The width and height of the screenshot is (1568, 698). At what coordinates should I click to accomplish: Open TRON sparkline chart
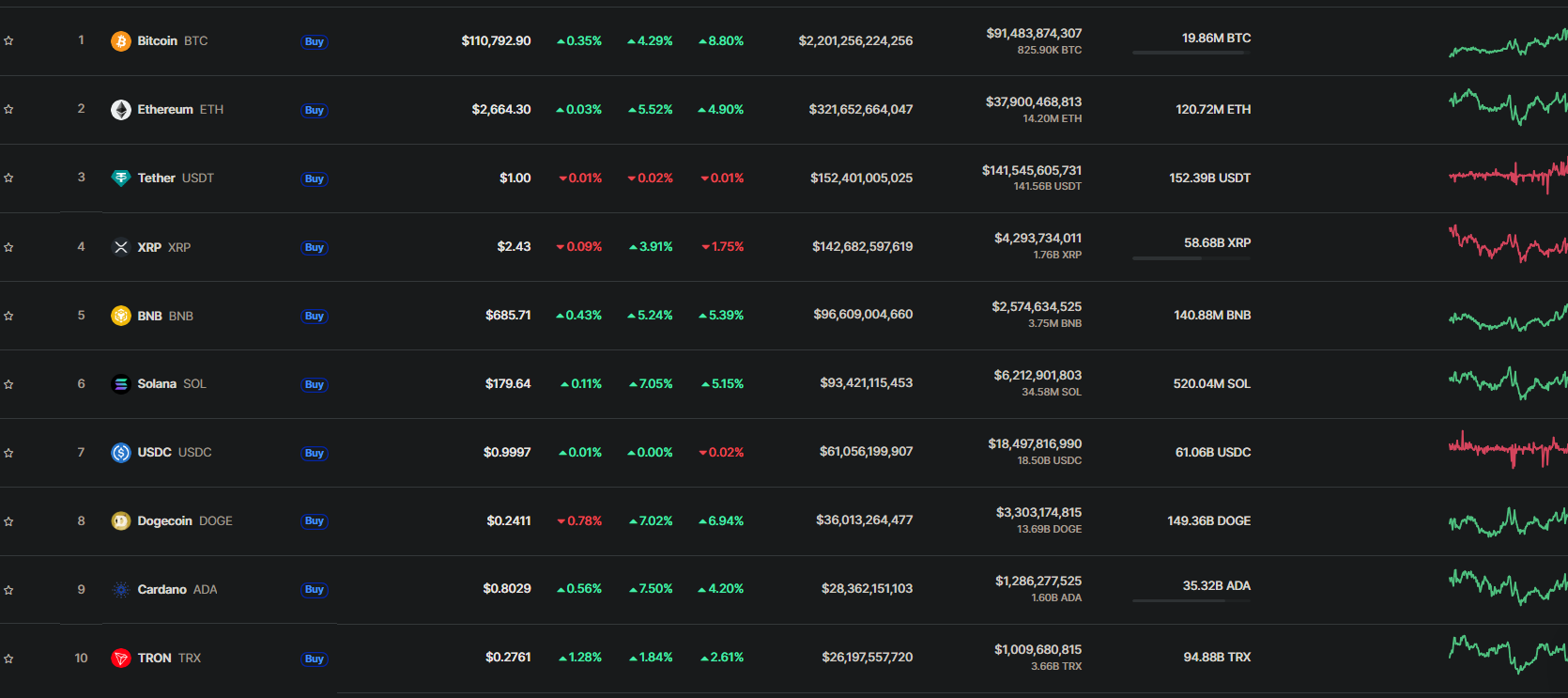coord(1508,654)
